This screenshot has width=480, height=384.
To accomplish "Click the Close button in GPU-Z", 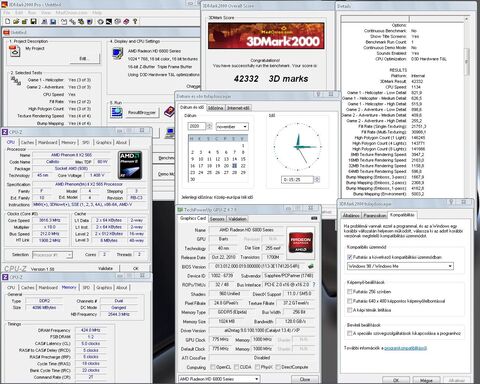I will point(305,379).
